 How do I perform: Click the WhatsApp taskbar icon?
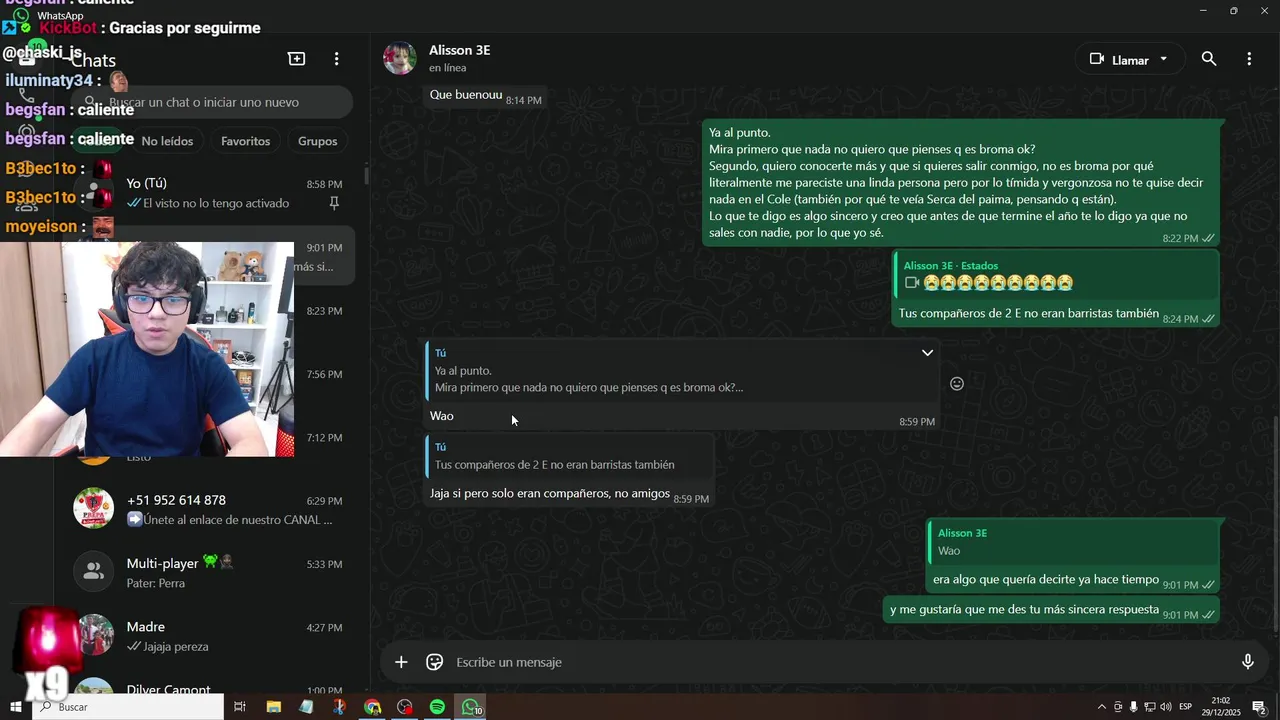click(470, 707)
